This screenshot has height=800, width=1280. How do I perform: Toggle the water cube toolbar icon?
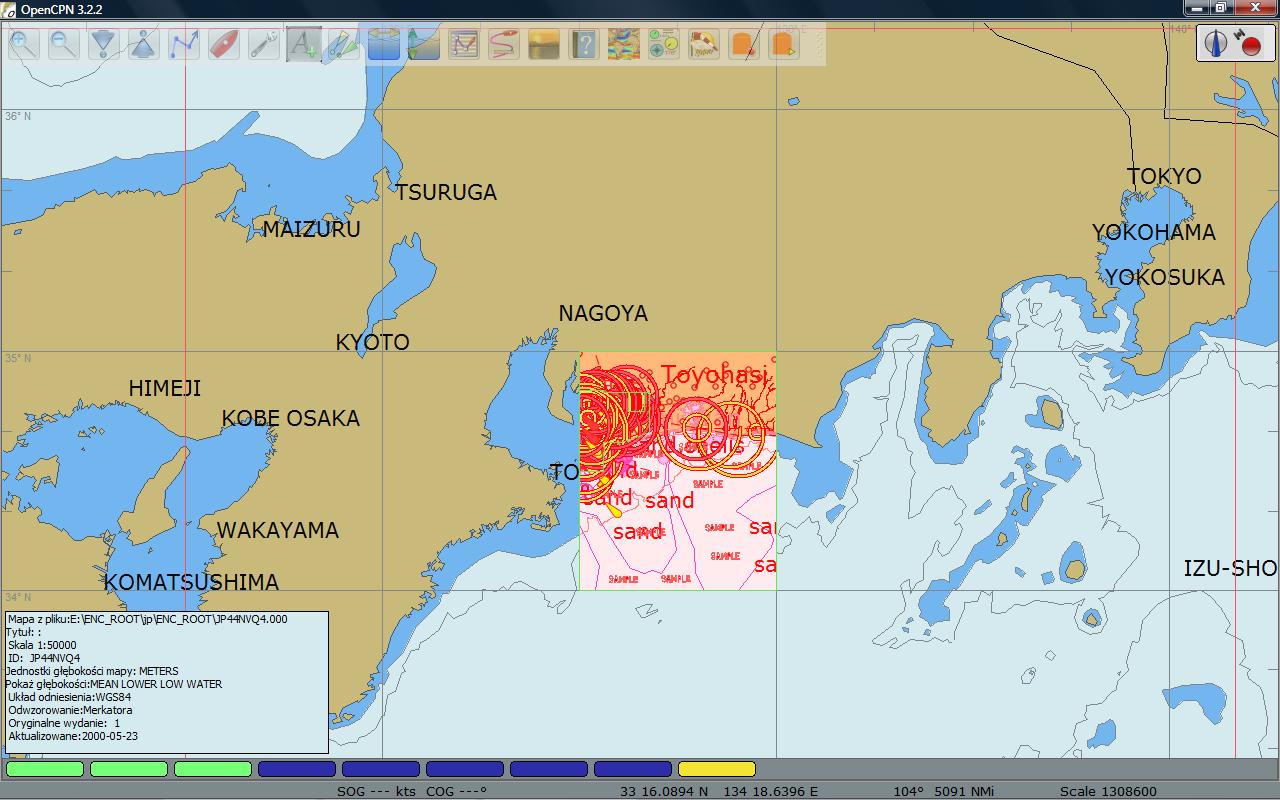click(384, 44)
